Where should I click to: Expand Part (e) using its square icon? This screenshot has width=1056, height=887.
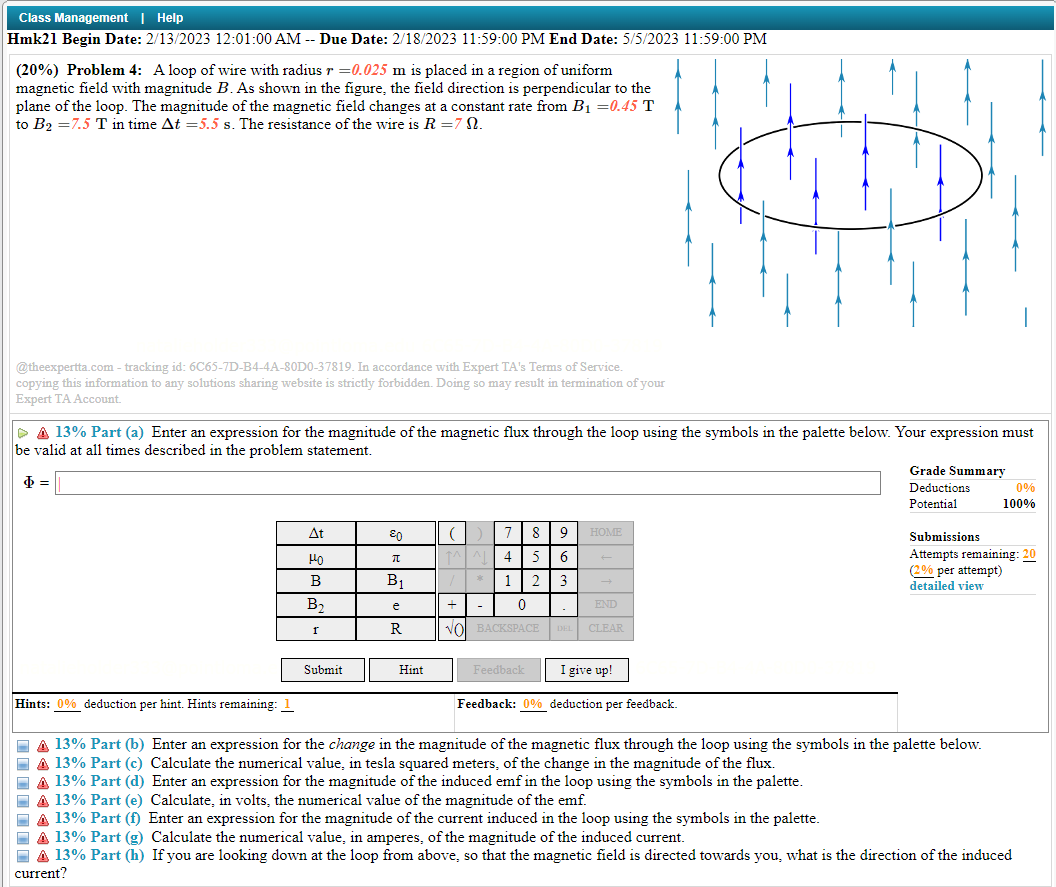[x=23, y=799]
